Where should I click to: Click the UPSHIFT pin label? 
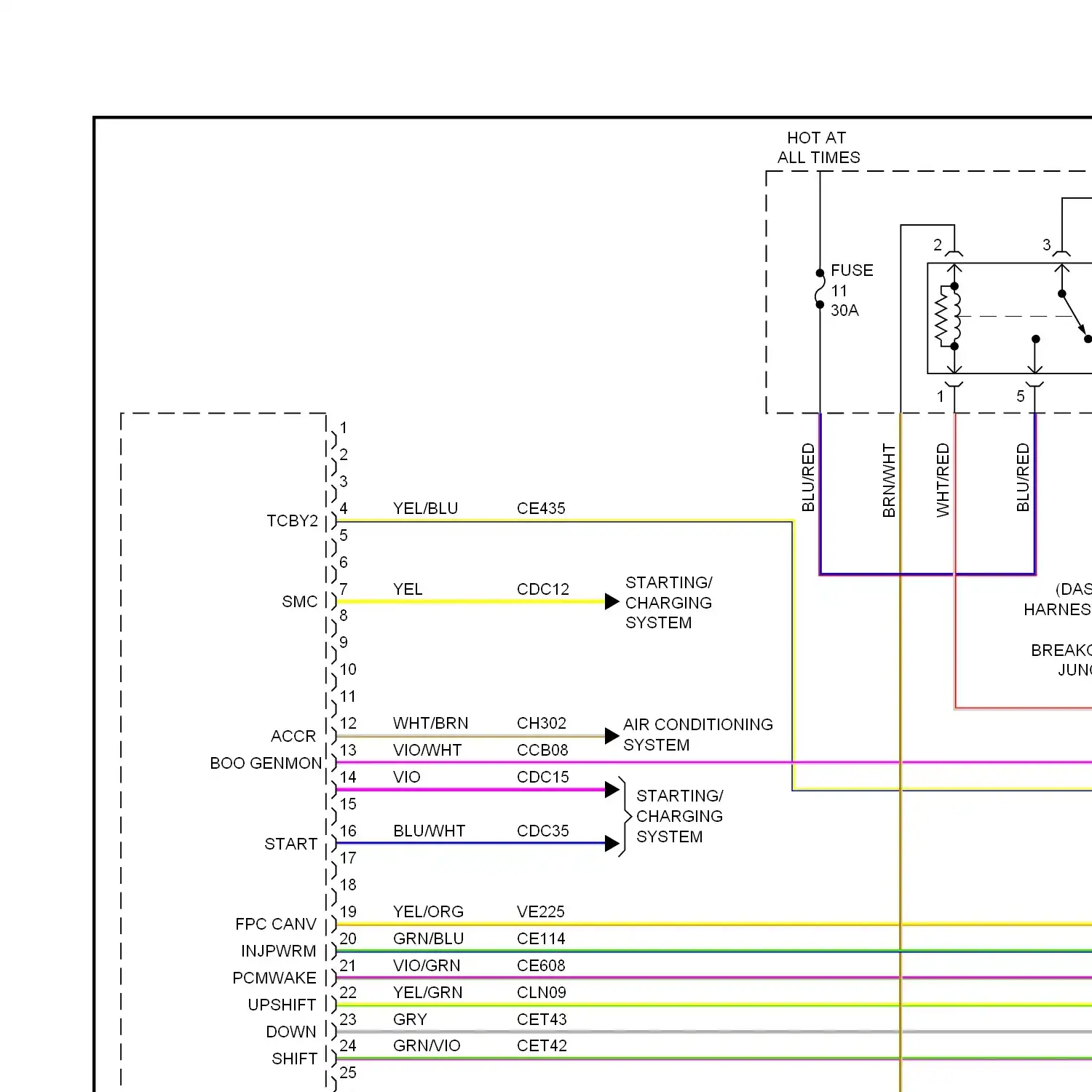click(x=282, y=1005)
